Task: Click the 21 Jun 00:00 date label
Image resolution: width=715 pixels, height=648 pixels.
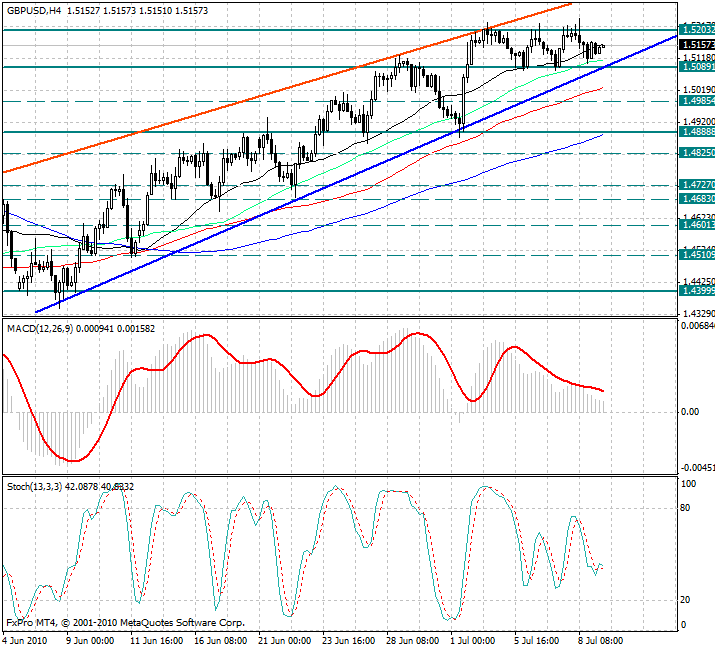Action: pos(285,641)
